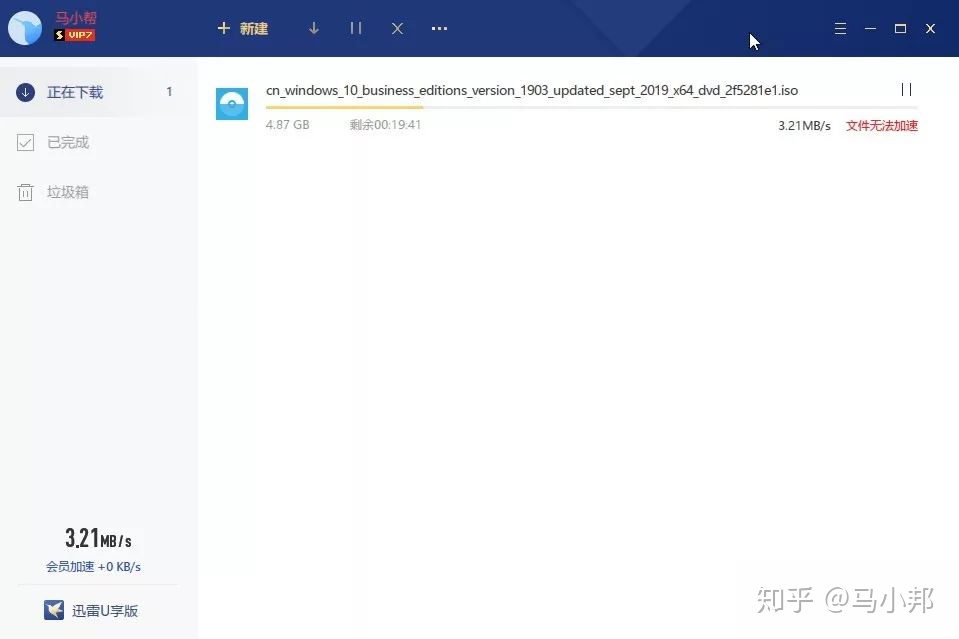
Task: Open the more options ellipsis menu
Action: (x=439, y=29)
